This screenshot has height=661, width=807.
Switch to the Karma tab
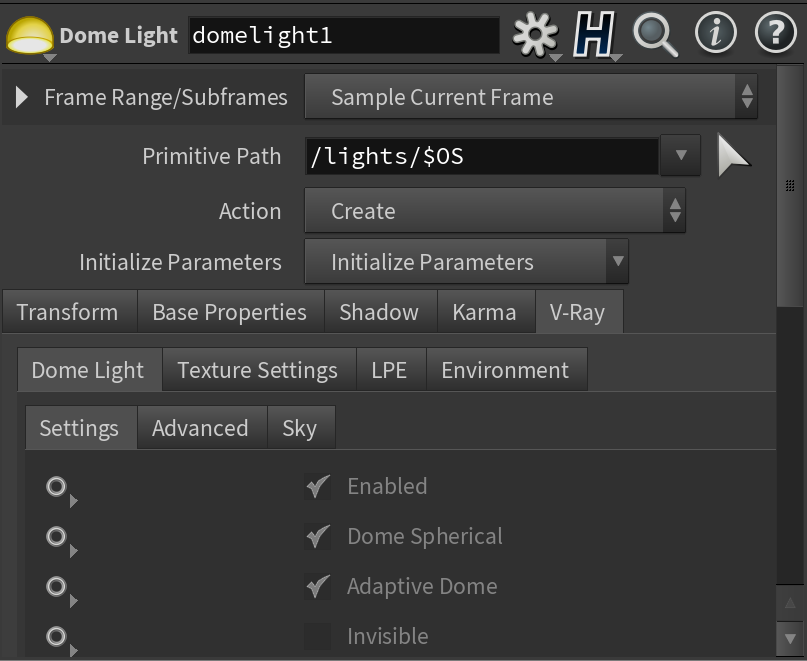tap(484, 312)
